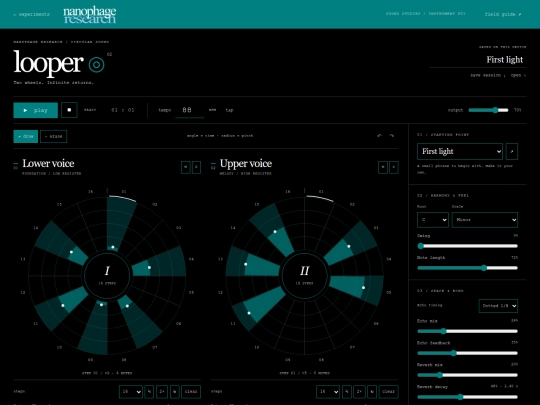Halve the Upper voice pattern with the ½ button
Image resolution: width=540 pixels, height=405 pixels.
[x=347, y=392]
